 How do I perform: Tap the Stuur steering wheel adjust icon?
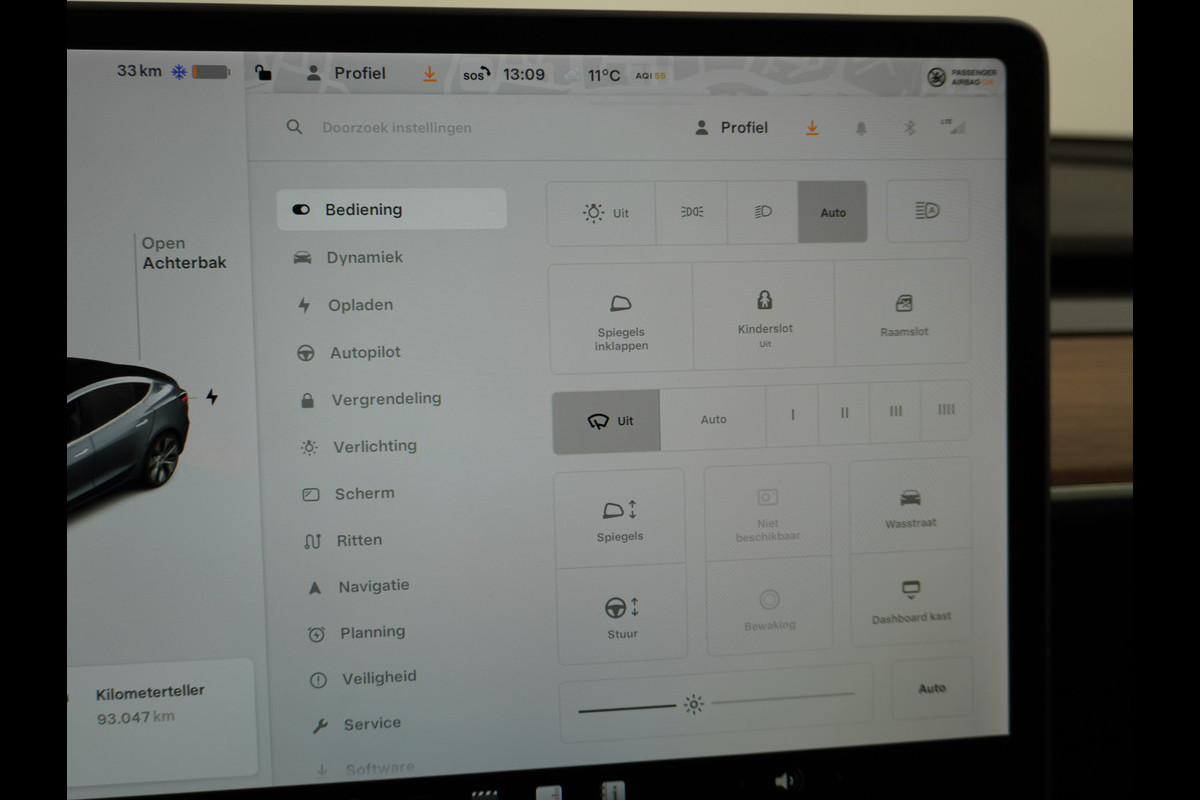(621, 607)
